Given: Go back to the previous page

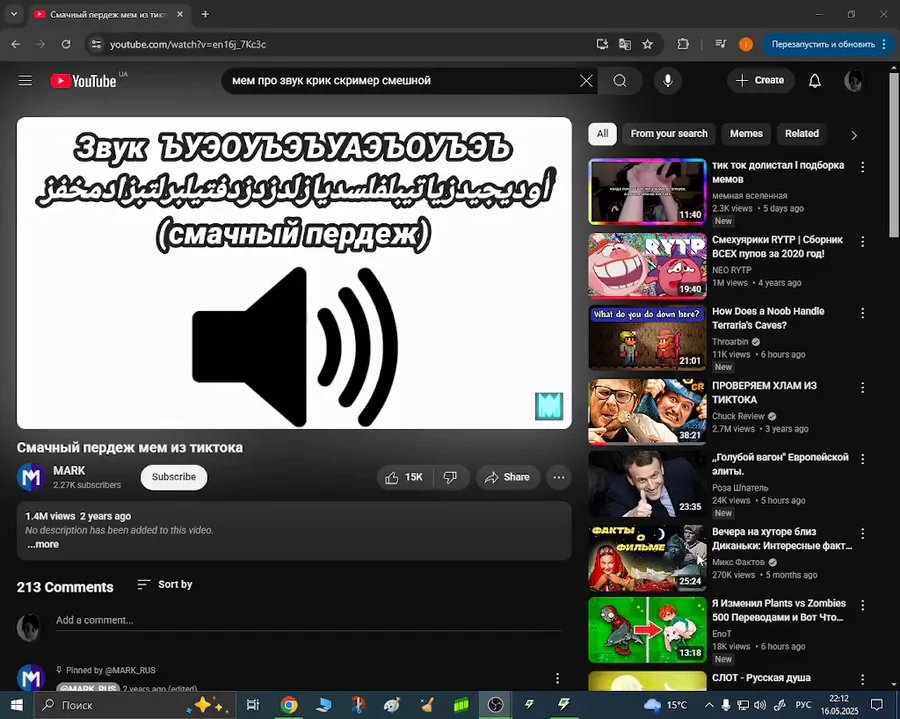Looking at the screenshot, I should (15, 44).
